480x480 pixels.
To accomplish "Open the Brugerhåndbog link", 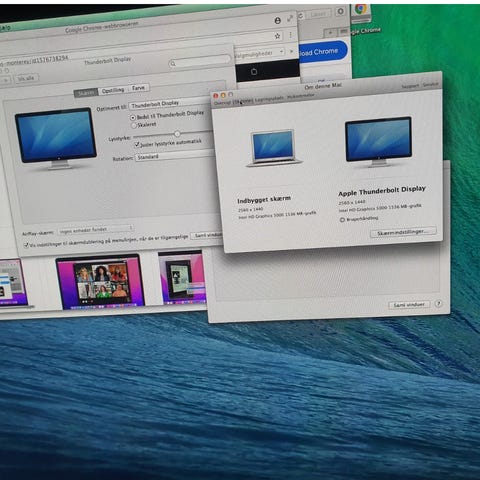I will coord(362,218).
